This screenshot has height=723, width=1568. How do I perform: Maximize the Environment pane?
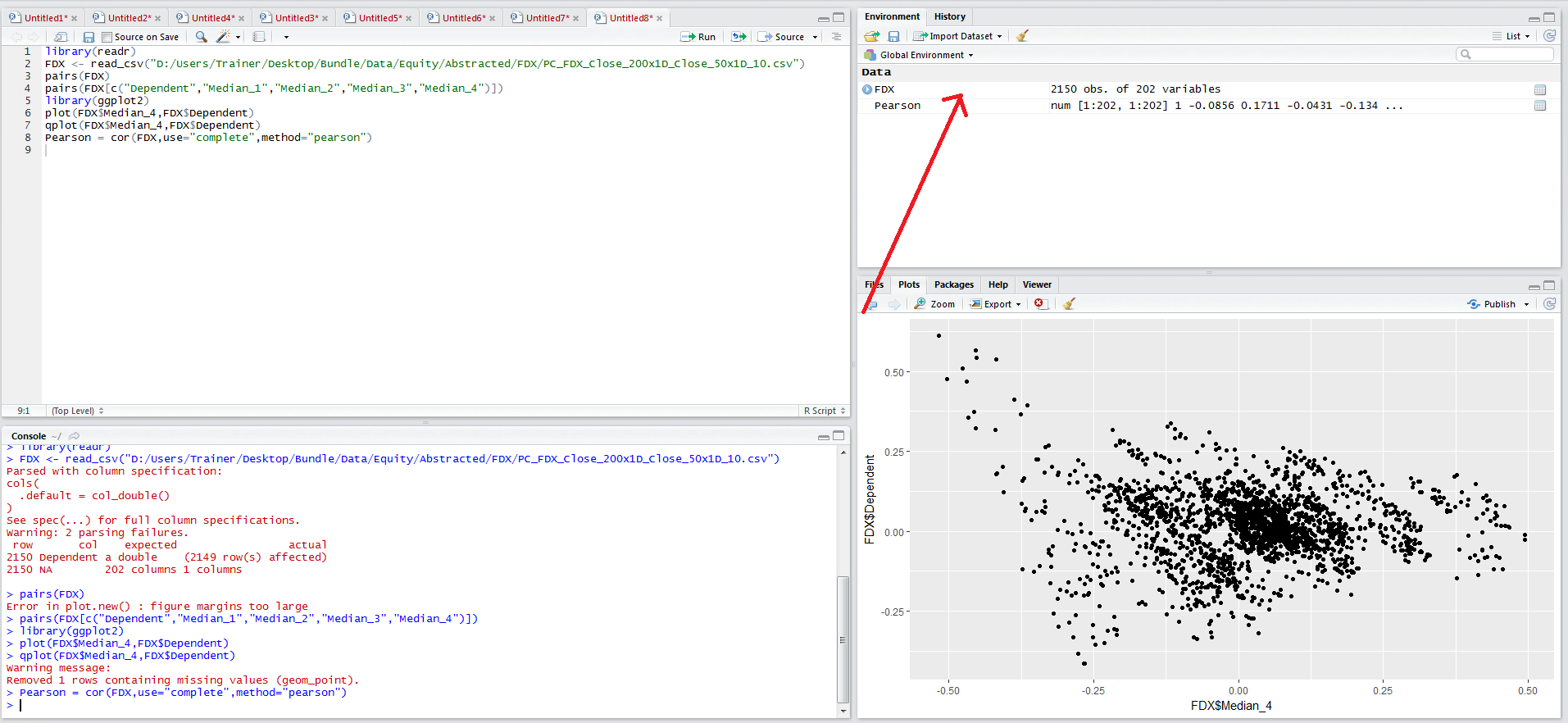1549,17
